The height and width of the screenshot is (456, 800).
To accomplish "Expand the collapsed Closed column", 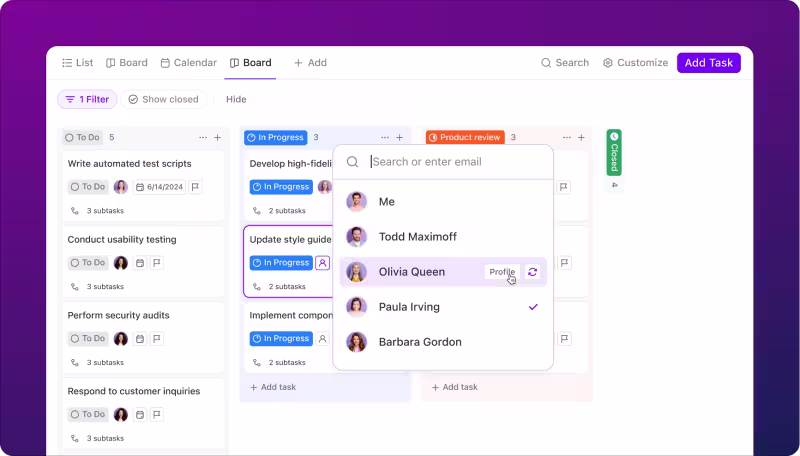I will click(614, 153).
